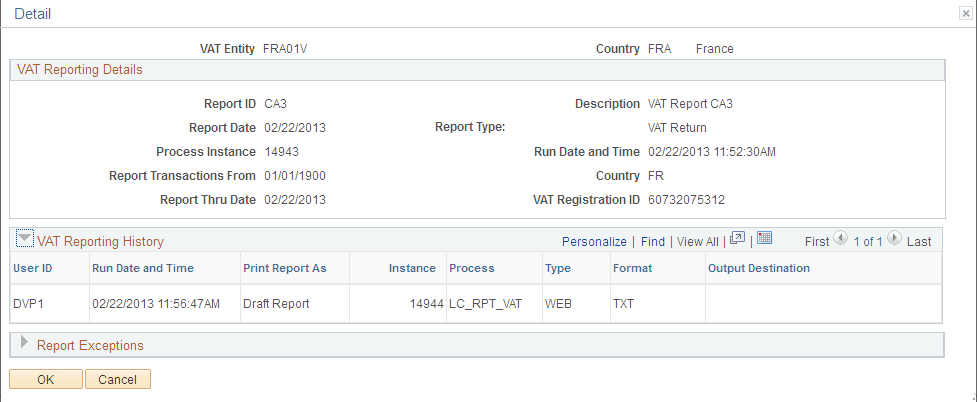
Task: Sort by Process column header
Action: pos(472,268)
